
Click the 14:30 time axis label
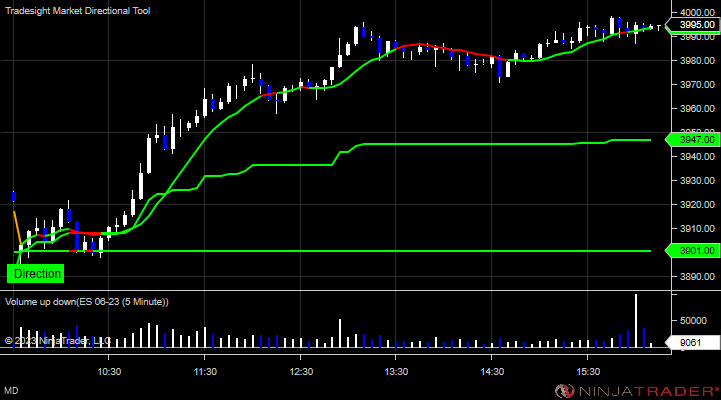click(492, 371)
